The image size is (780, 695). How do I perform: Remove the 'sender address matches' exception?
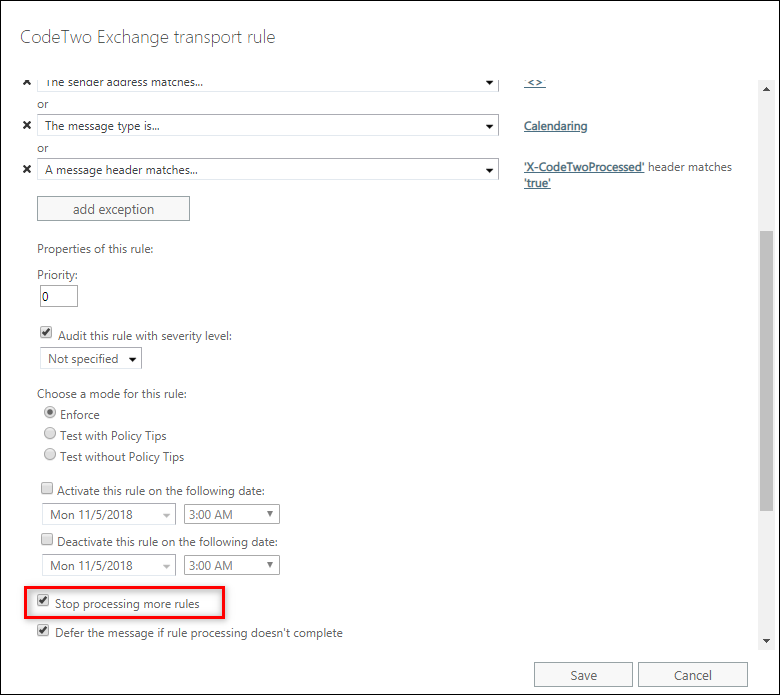[27, 83]
